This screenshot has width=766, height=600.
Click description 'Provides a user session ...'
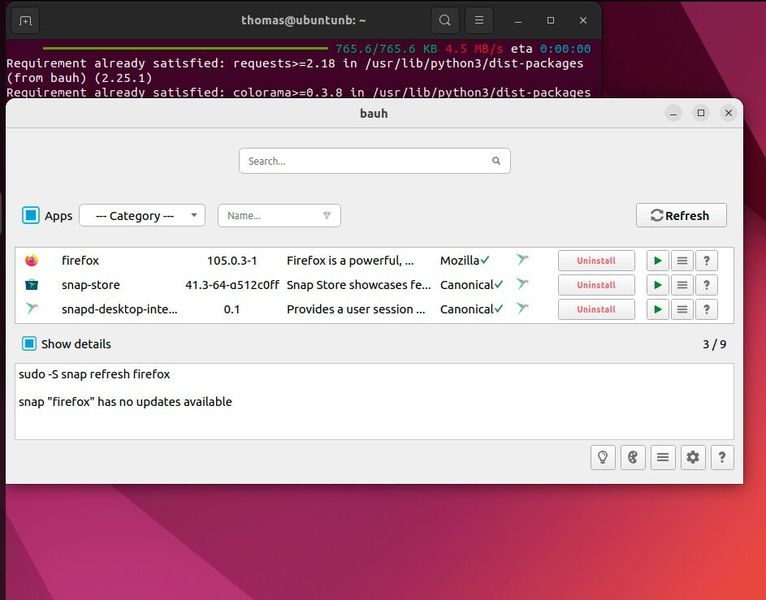point(356,309)
